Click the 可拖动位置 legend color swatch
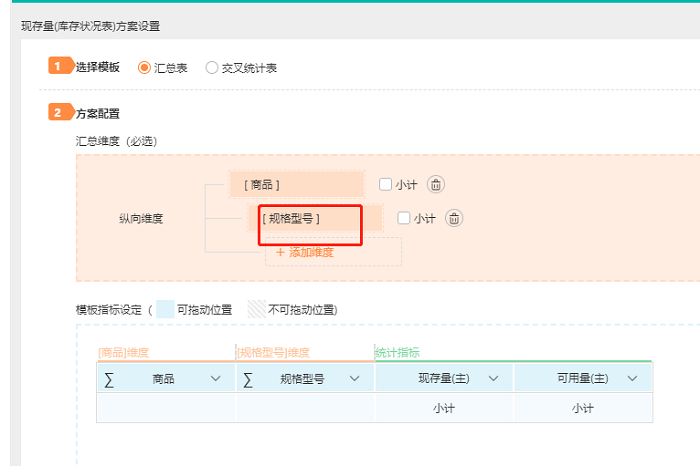 coord(166,310)
